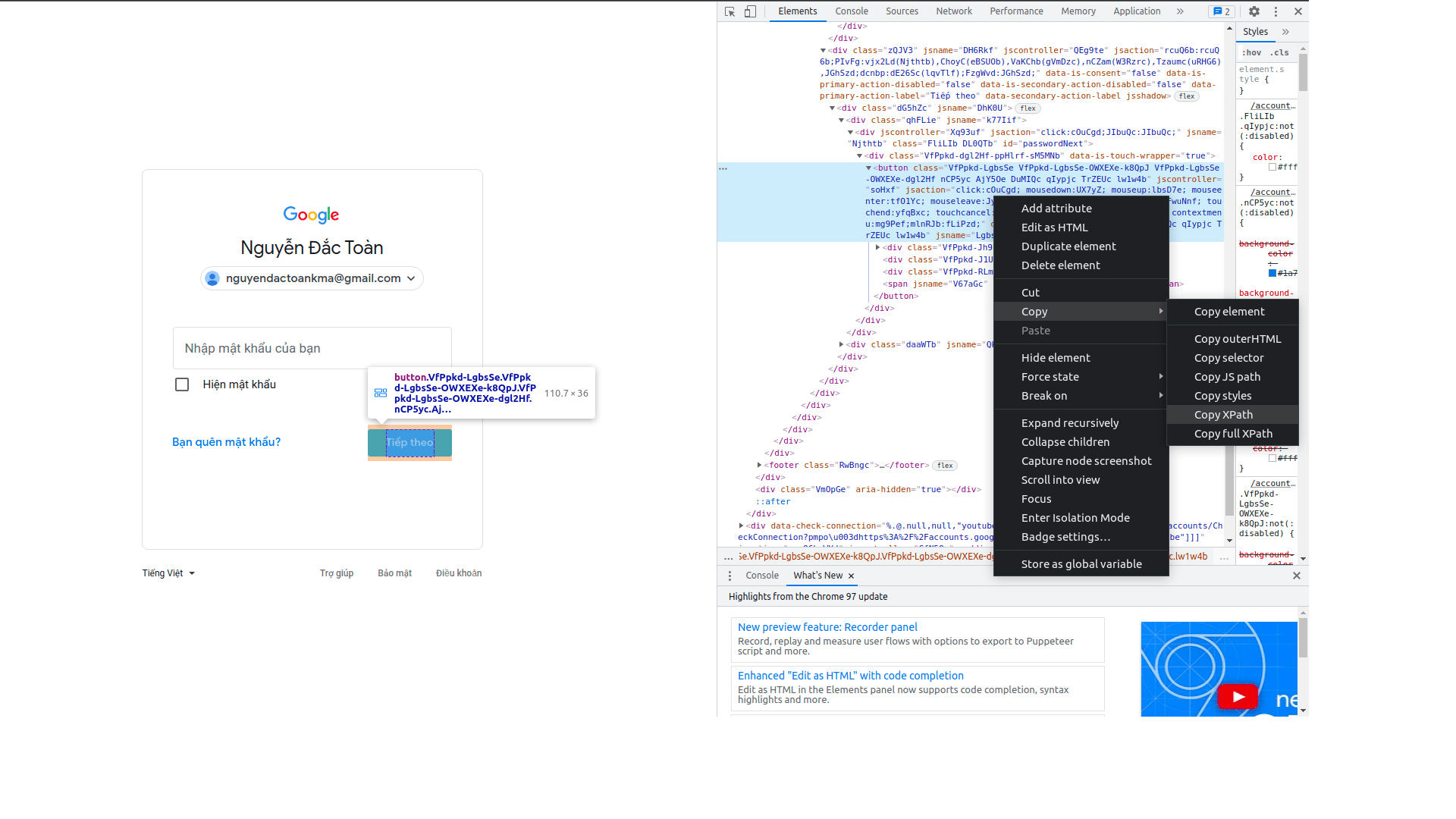Screen dimensions: 1456x819
Task: Toggle element state with :hov button
Action: [x=1251, y=52]
